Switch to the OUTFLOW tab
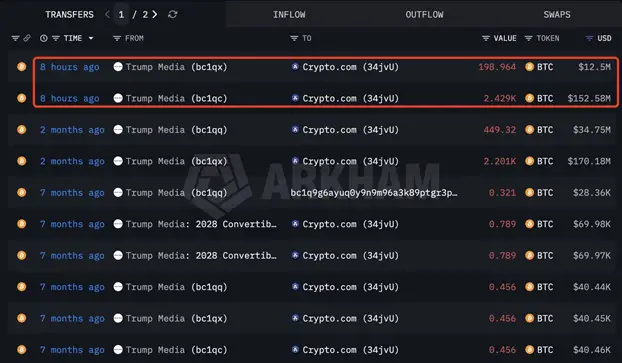This screenshot has height=363, width=622. (424, 15)
